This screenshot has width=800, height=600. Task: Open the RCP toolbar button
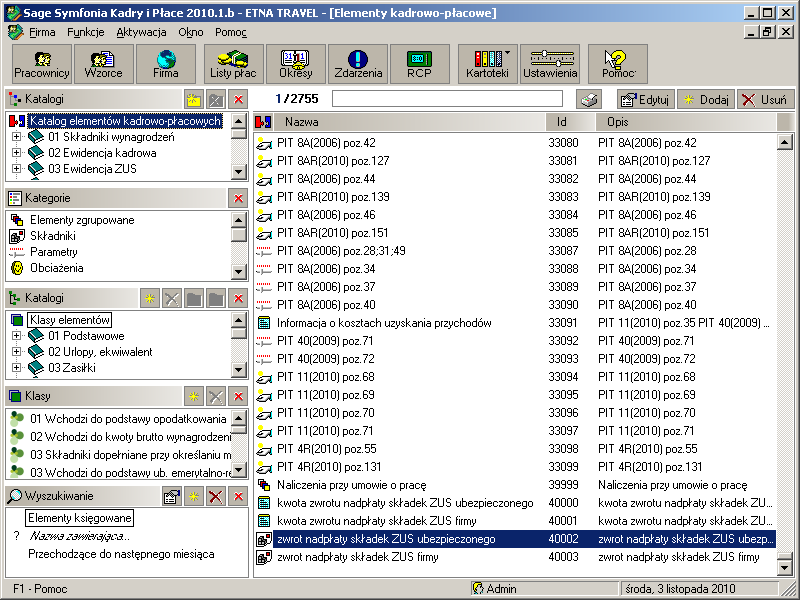pos(419,64)
